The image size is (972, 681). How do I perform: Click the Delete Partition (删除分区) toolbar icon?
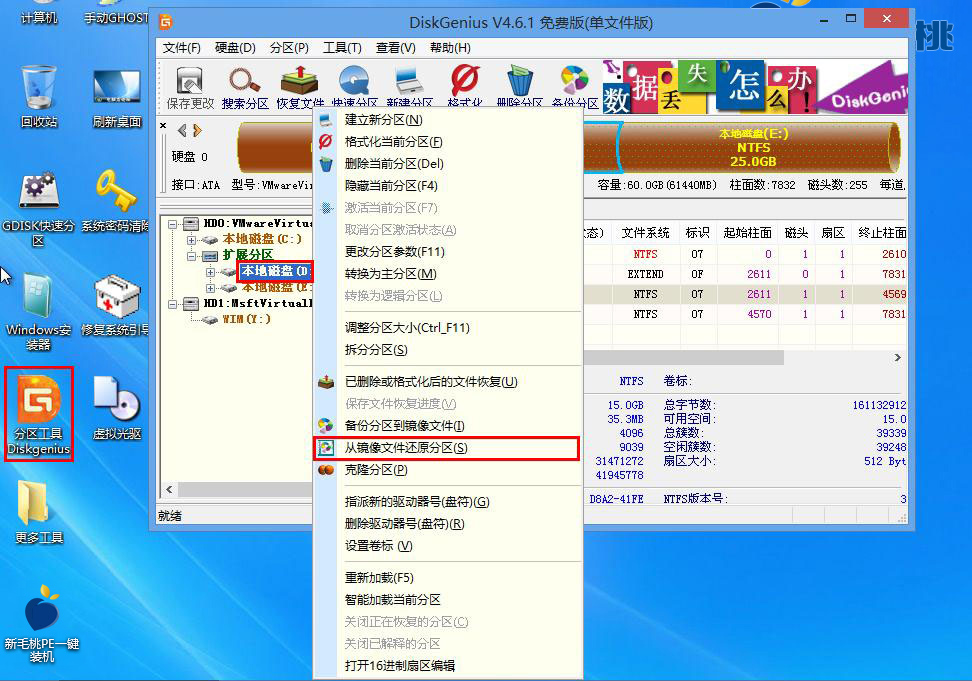519,88
